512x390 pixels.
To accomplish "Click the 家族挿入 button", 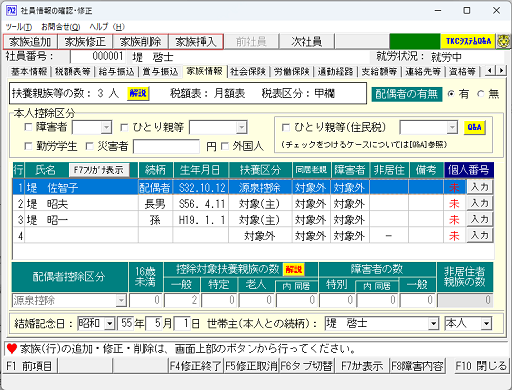I will (196, 42).
